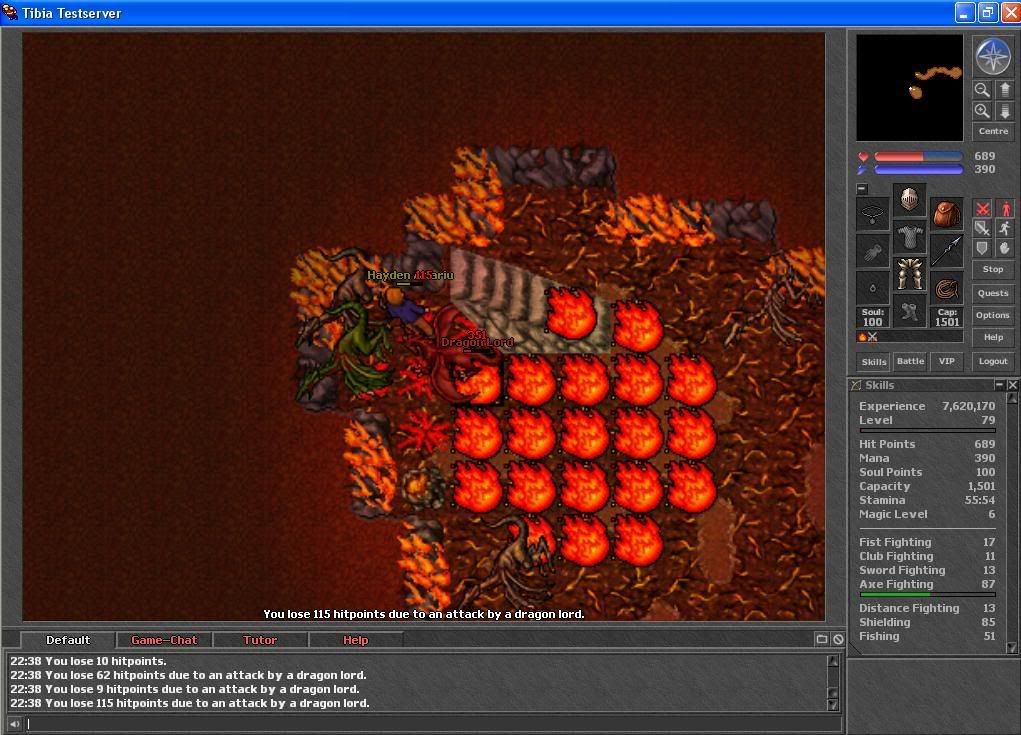Select the chain armor slot

(x=910, y=236)
